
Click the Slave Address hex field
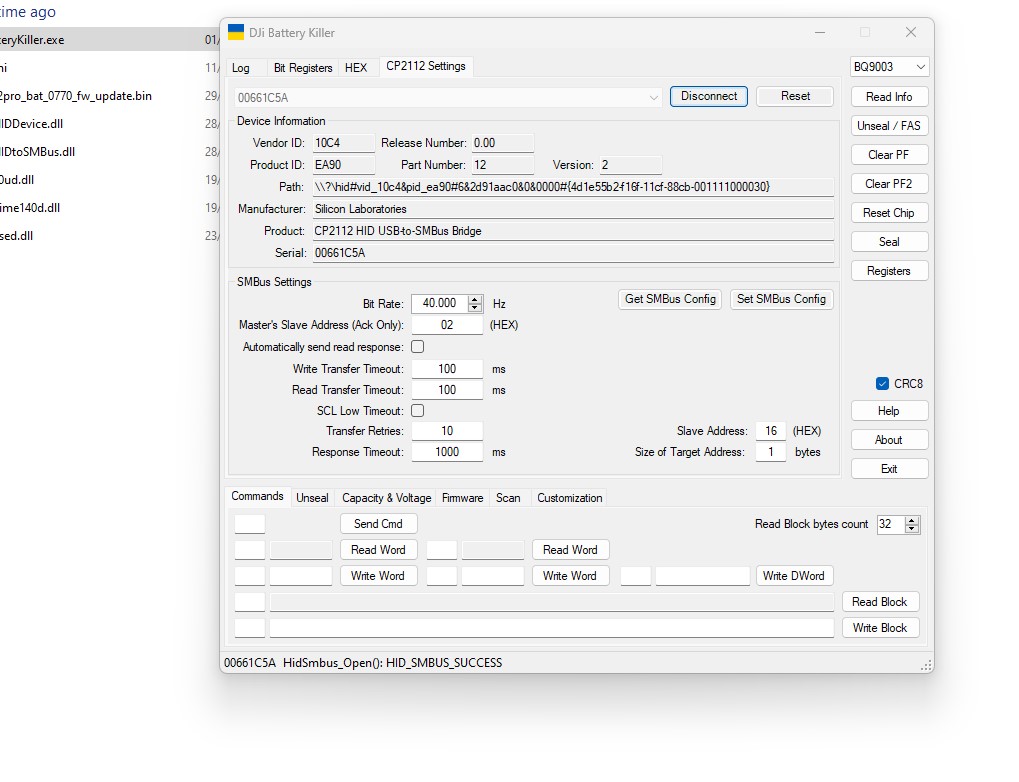[770, 431]
